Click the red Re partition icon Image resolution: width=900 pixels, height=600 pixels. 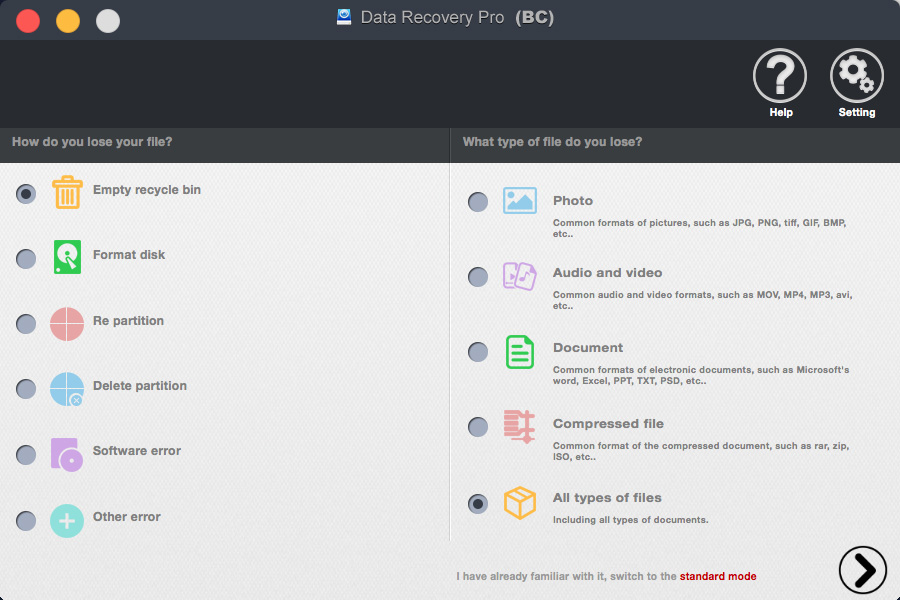point(67,323)
